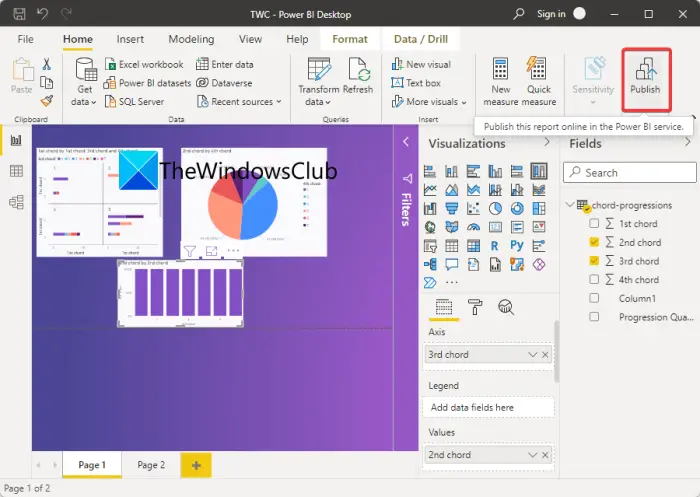The image size is (700, 497).
Task: Select the gauge visualization icon
Action: coord(473,227)
